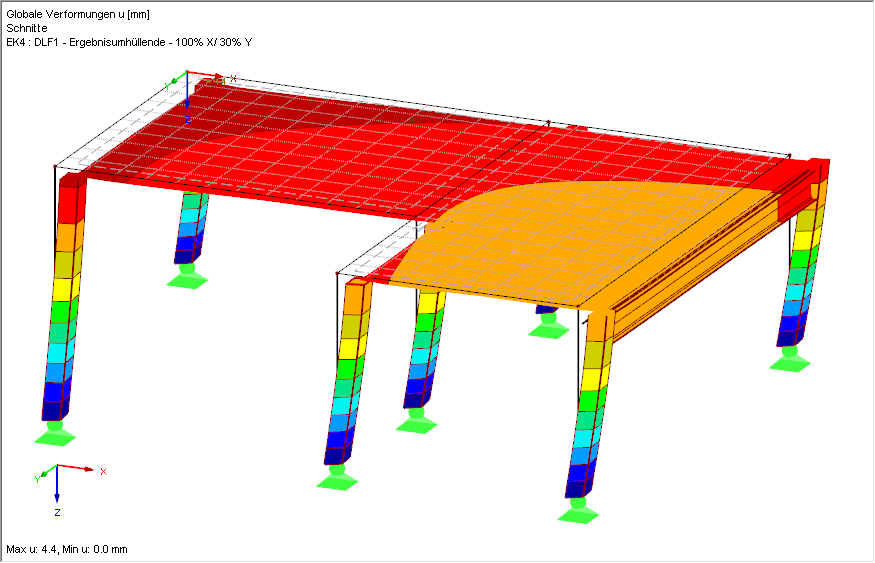Screen dimensions: 875x563
Task: Click the blue Z label of the corner axis triad
Action: (x=57, y=512)
